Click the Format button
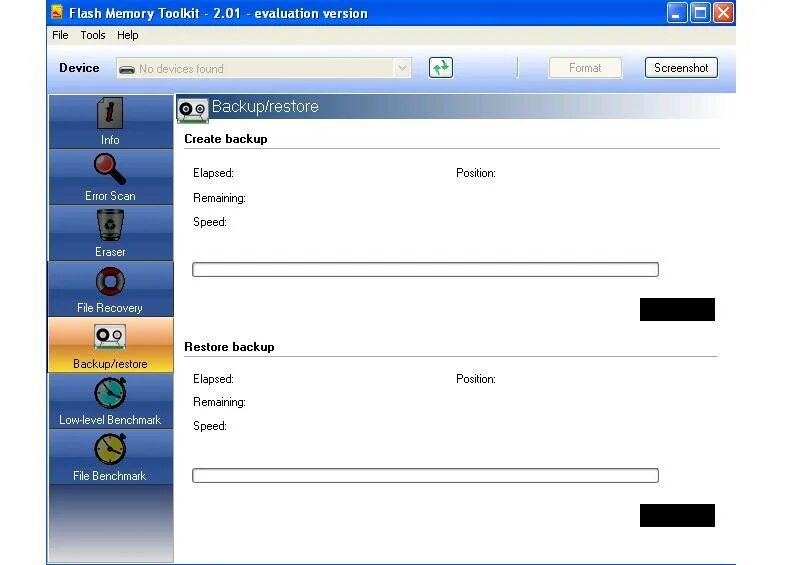Image resolution: width=800 pixels, height=565 pixels. (x=585, y=68)
